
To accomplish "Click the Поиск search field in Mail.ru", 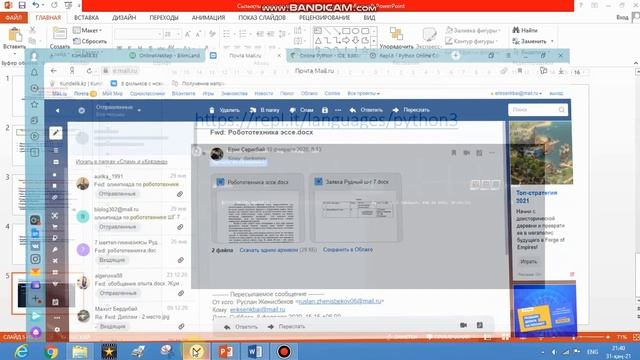I will coord(538,110).
